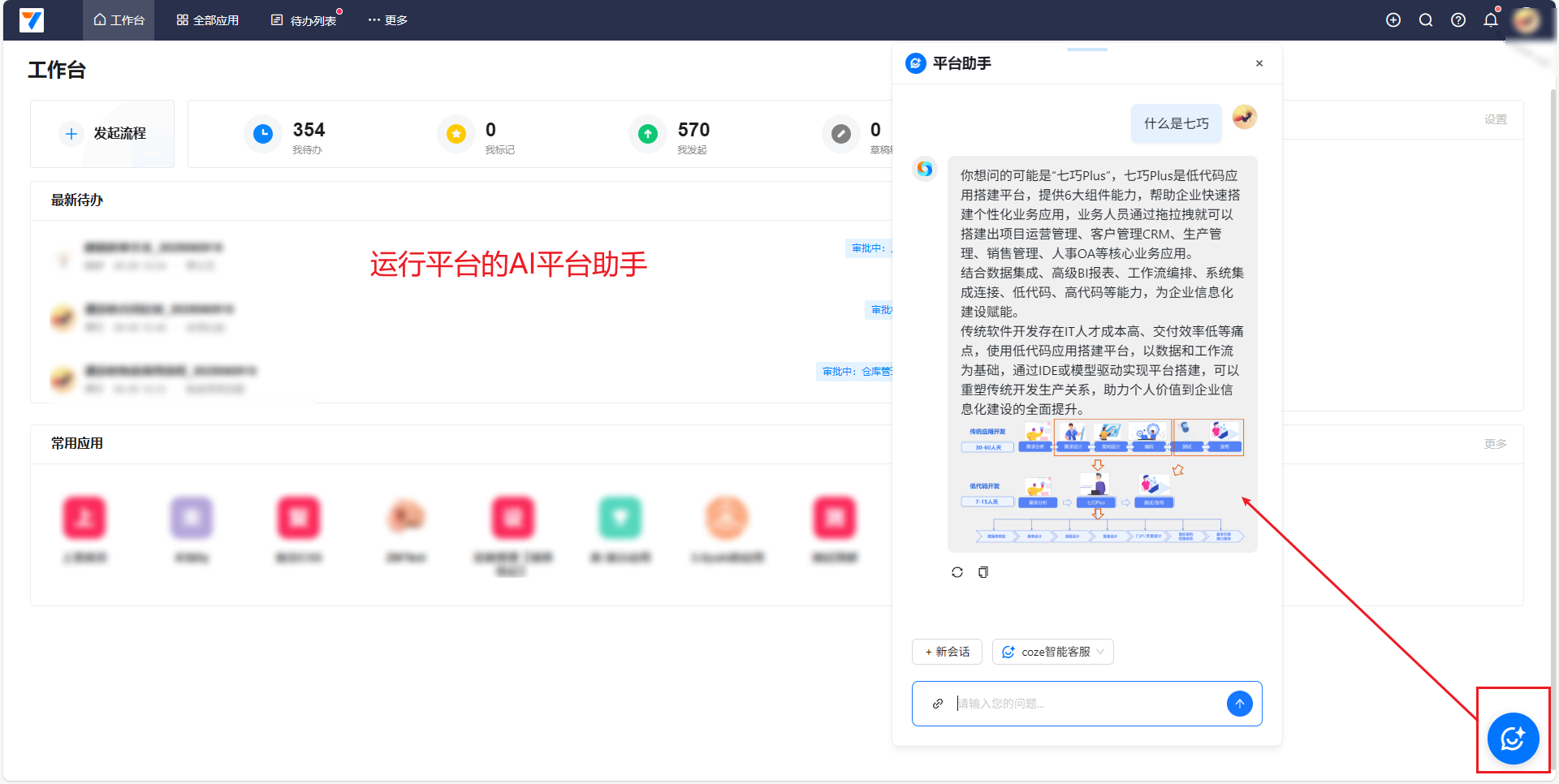Click the send arrow in chat input
The width and height of the screenshot is (1559, 784).
[x=1239, y=704]
